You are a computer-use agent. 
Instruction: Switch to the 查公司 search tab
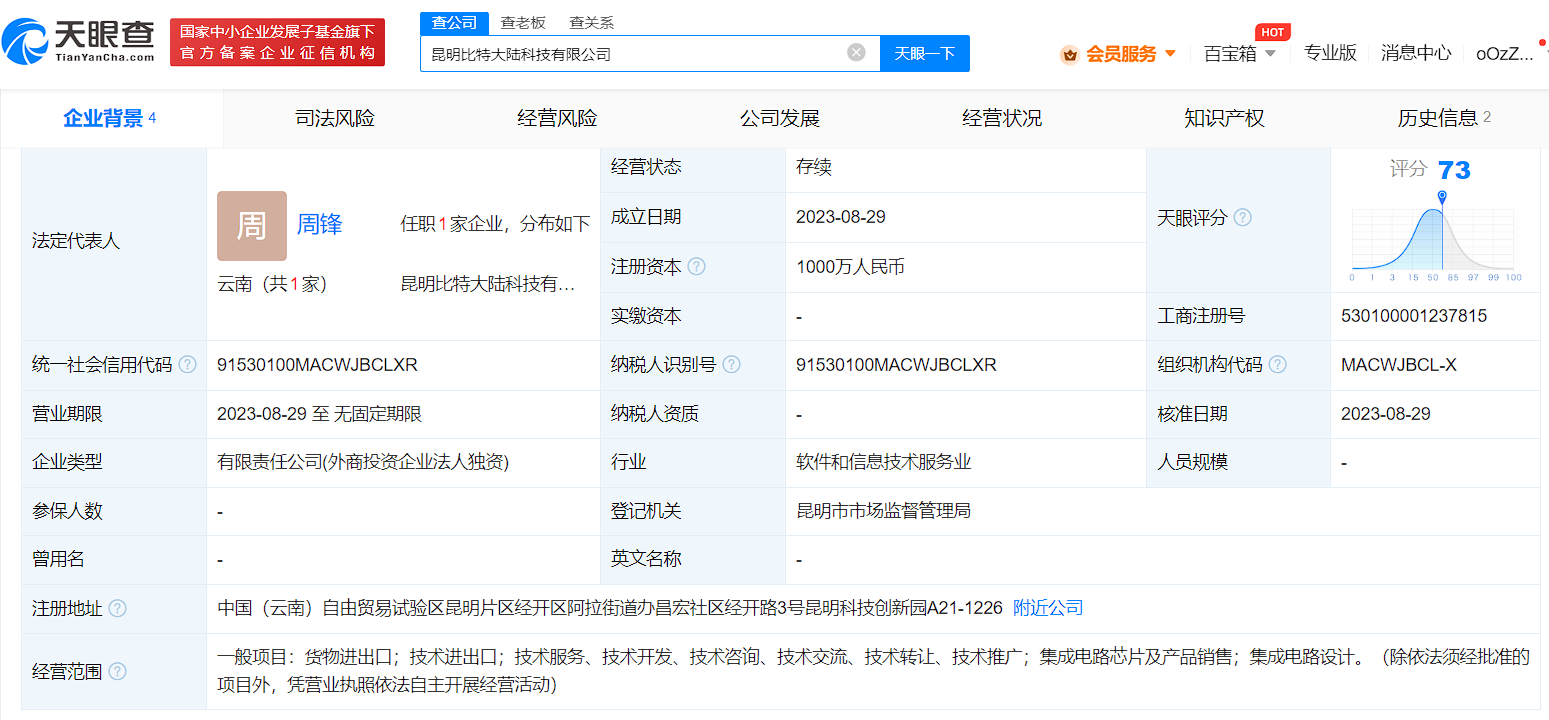pos(454,22)
